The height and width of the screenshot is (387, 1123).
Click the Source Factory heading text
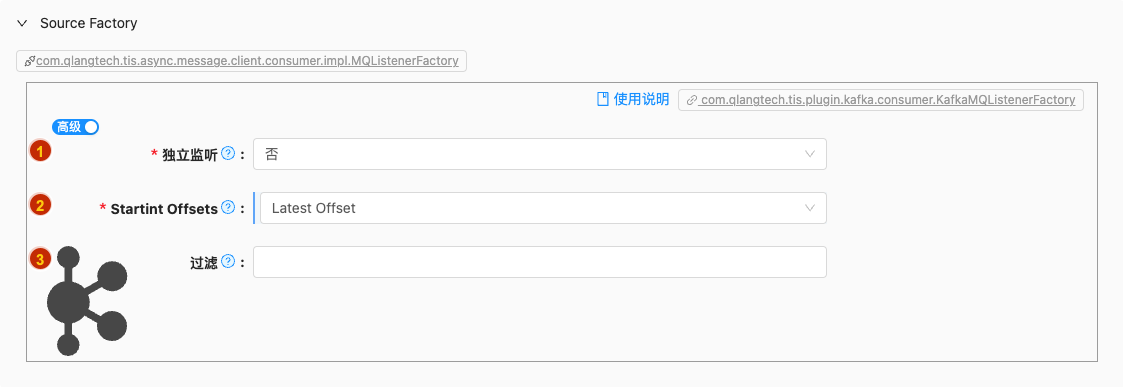(x=89, y=23)
